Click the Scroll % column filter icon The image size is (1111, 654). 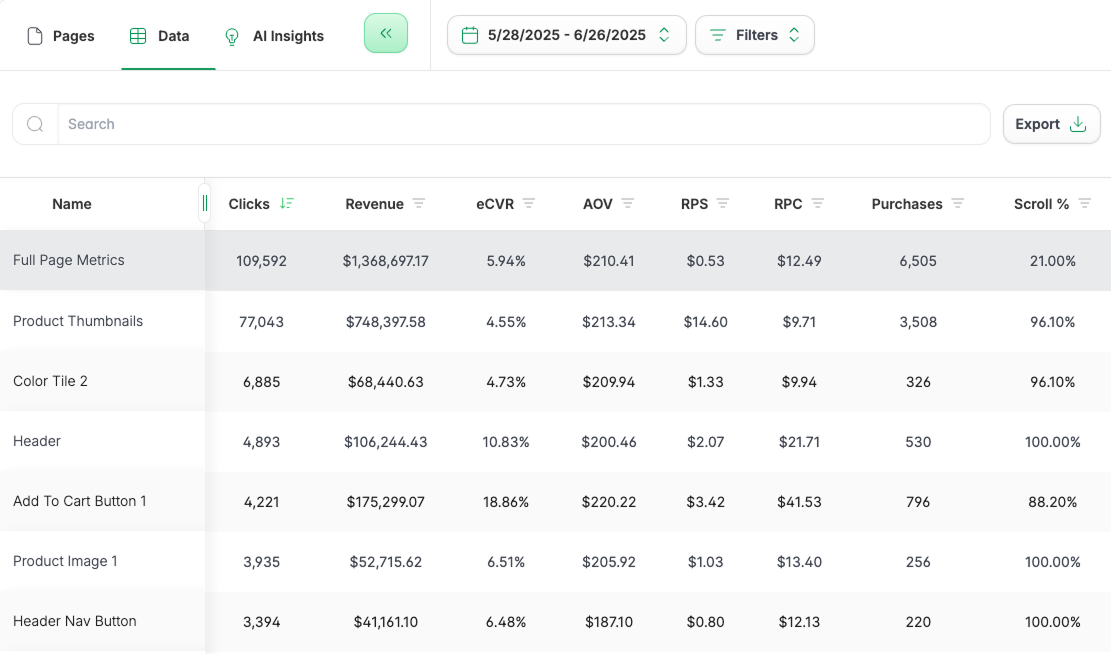1085,204
